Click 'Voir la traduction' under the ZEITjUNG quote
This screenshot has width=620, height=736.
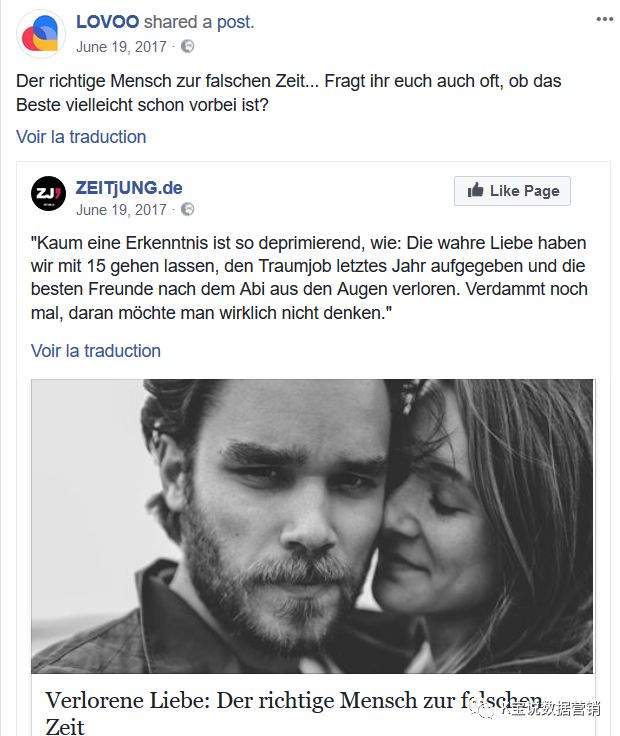point(96,351)
